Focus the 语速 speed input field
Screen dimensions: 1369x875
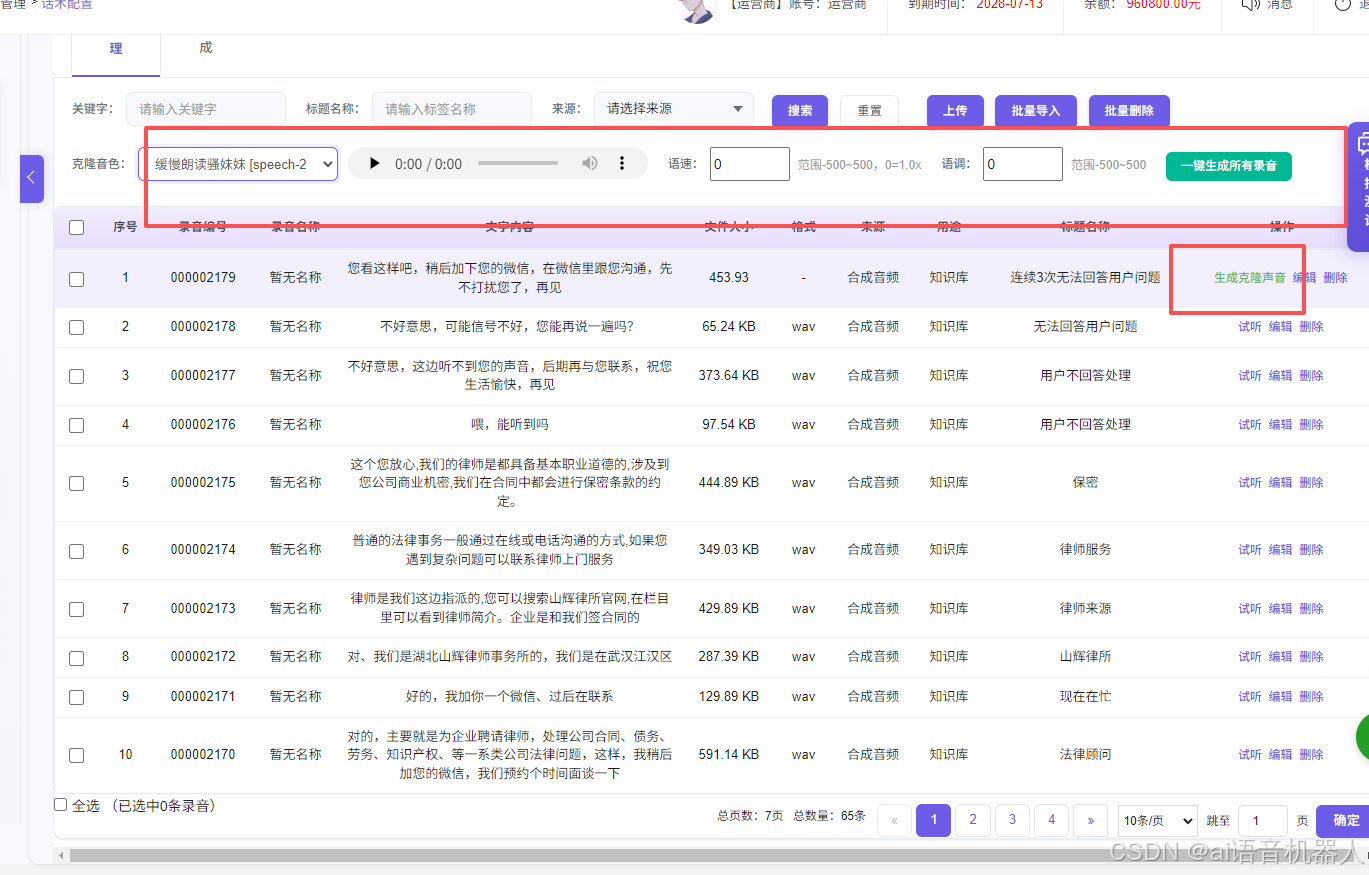tap(750, 164)
